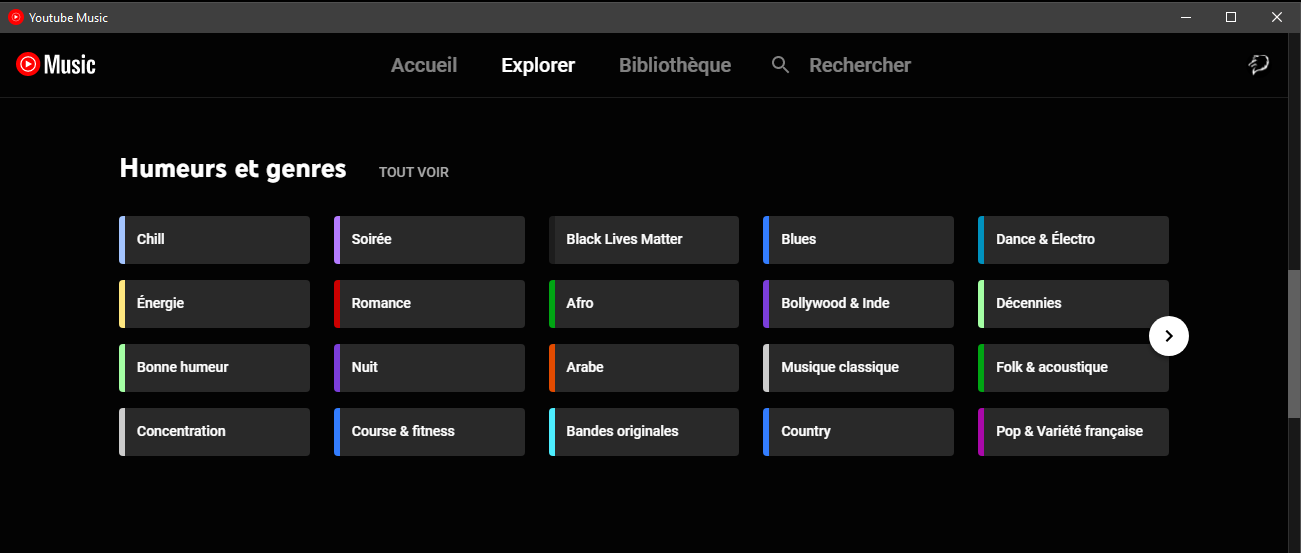Open the Bandes originales genre
Image resolution: width=1301 pixels, height=553 pixels.
click(644, 432)
